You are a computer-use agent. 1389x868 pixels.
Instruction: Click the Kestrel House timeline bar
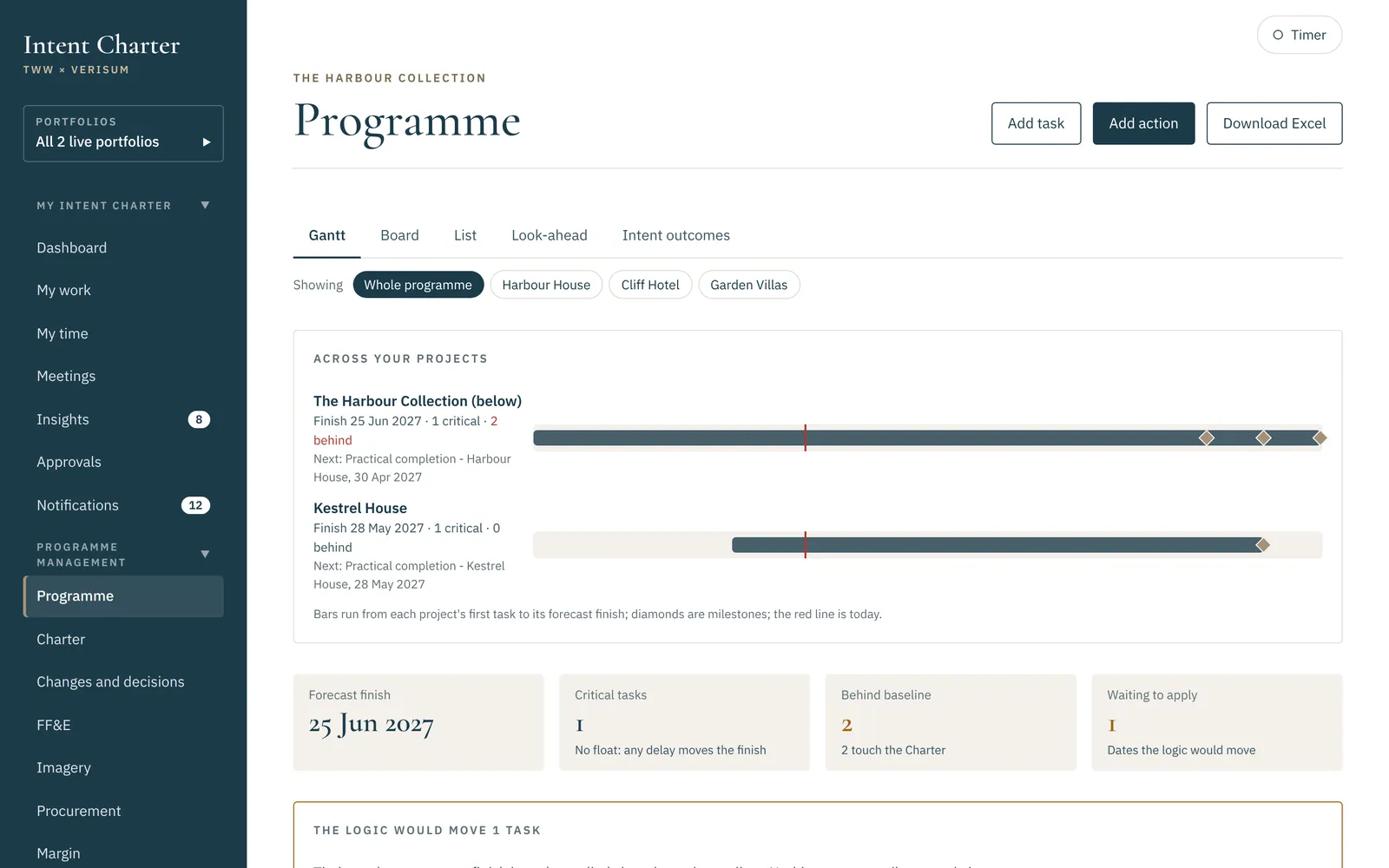click(x=997, y=545)
